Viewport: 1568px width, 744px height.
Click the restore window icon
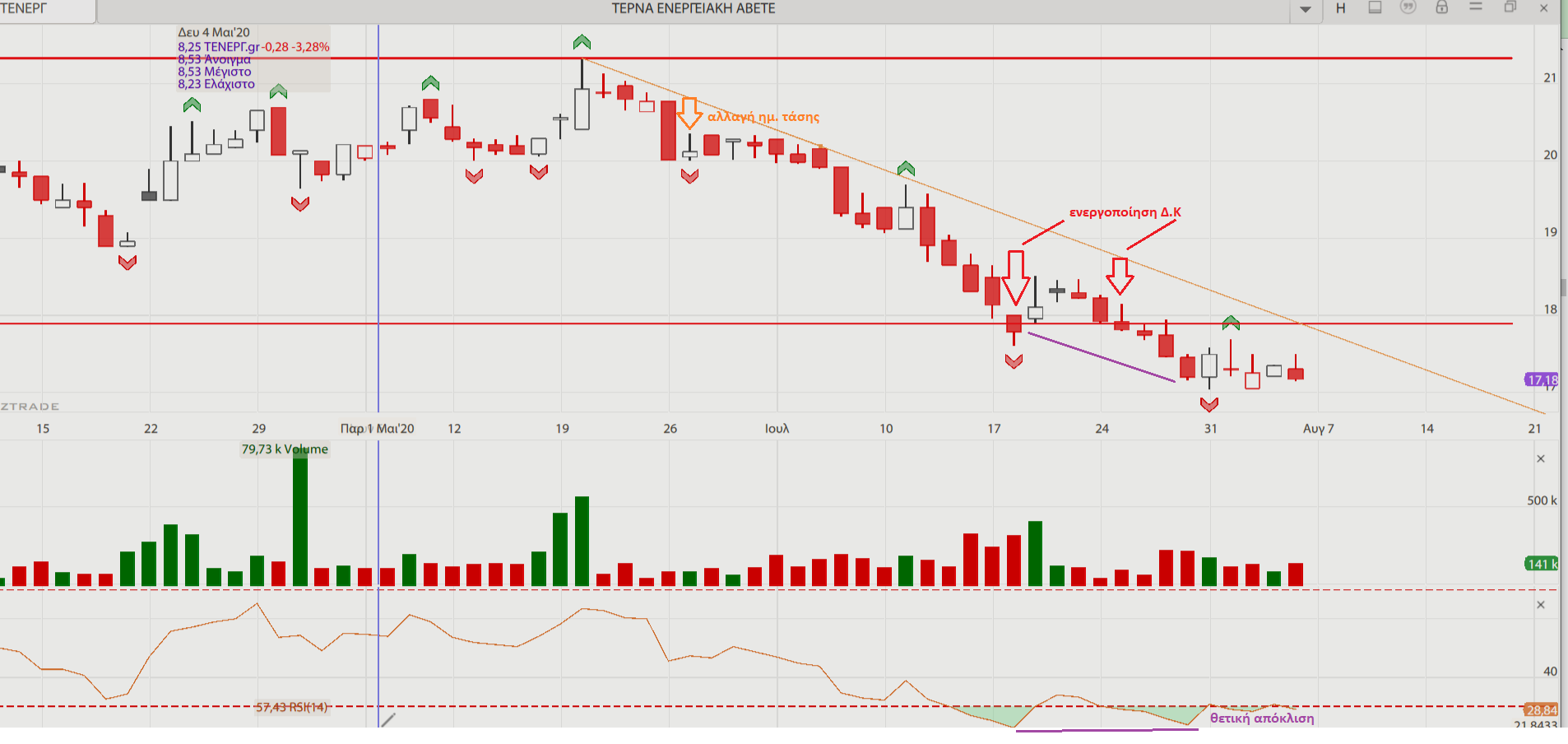click(1510, 7)
